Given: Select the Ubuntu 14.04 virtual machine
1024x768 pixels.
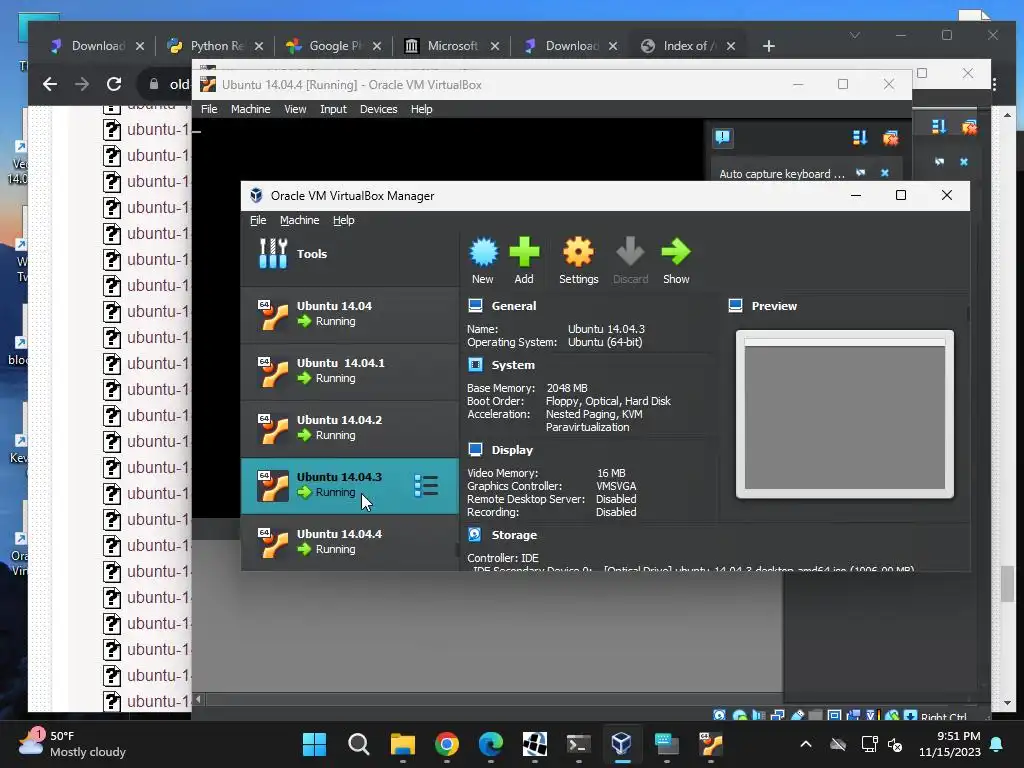Looking at the screenshot, I should coord(350,314).
